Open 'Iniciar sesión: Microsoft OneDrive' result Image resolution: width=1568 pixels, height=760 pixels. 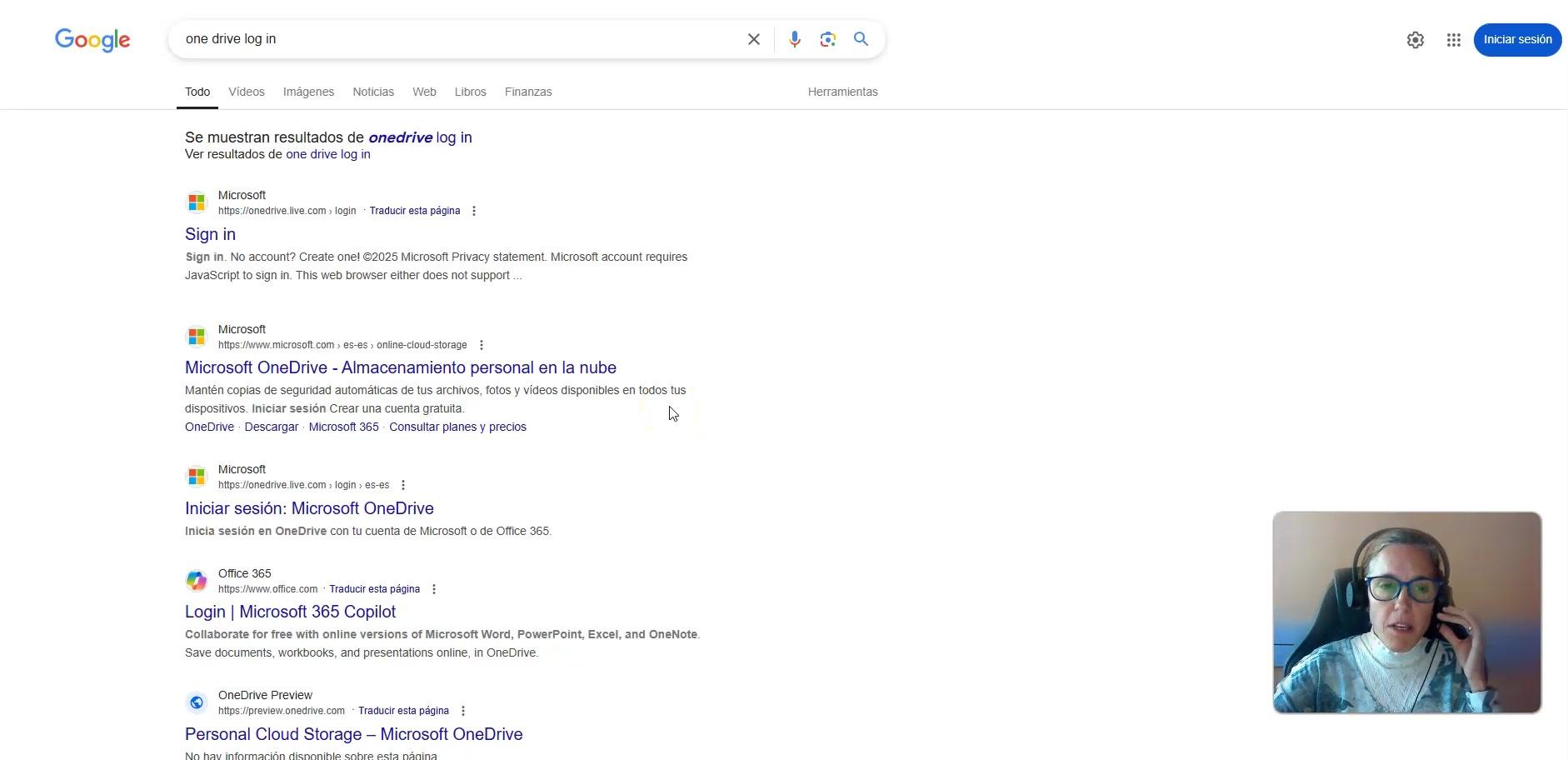[x=309, y=508]
